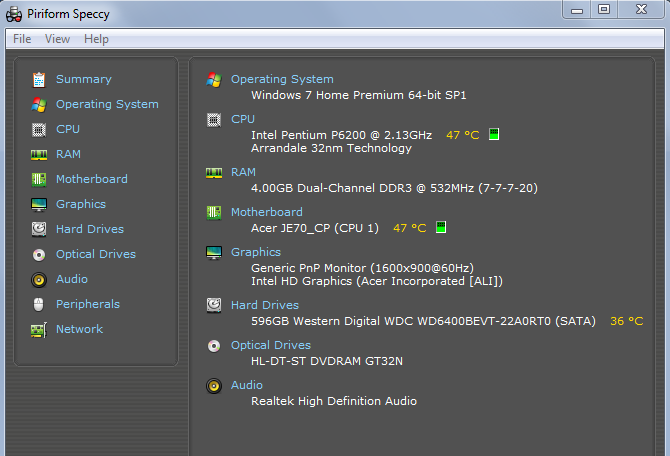The height and width of the screenshot is (456, 670).
Task: Open the Network icon in sidebar
Action: click(x=39, y=329)
